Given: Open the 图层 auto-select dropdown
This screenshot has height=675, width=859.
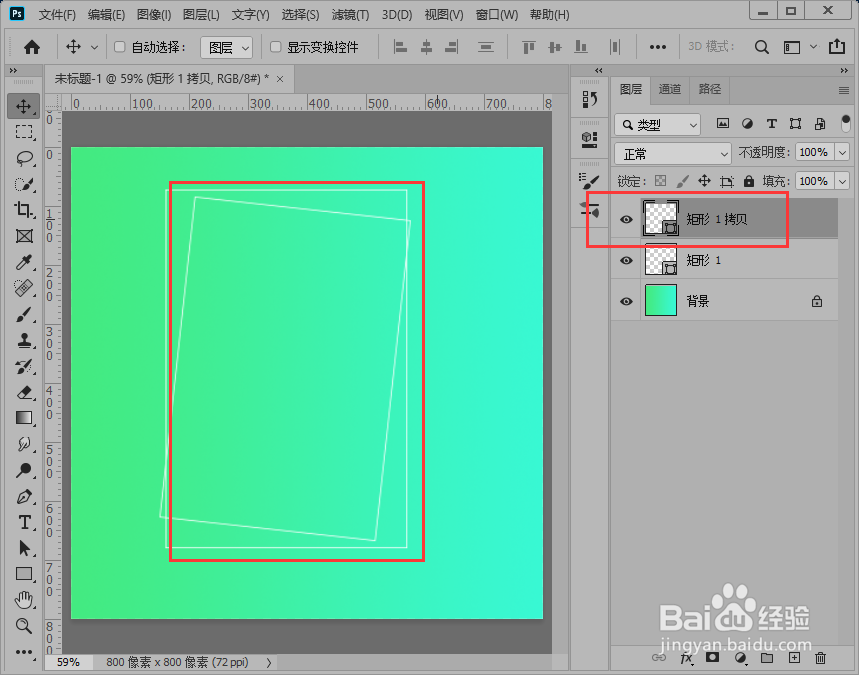Looking at the screenshot, I should [x=226, y=48].
